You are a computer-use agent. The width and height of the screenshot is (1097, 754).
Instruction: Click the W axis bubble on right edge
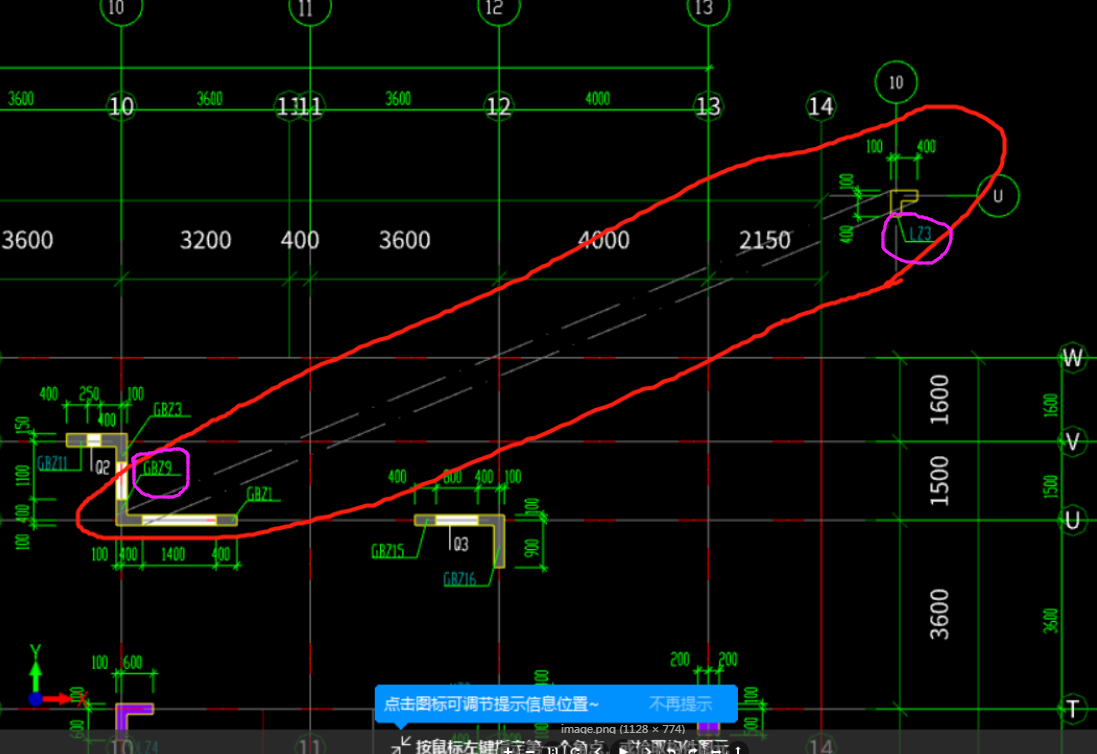tap(1072, 358)
